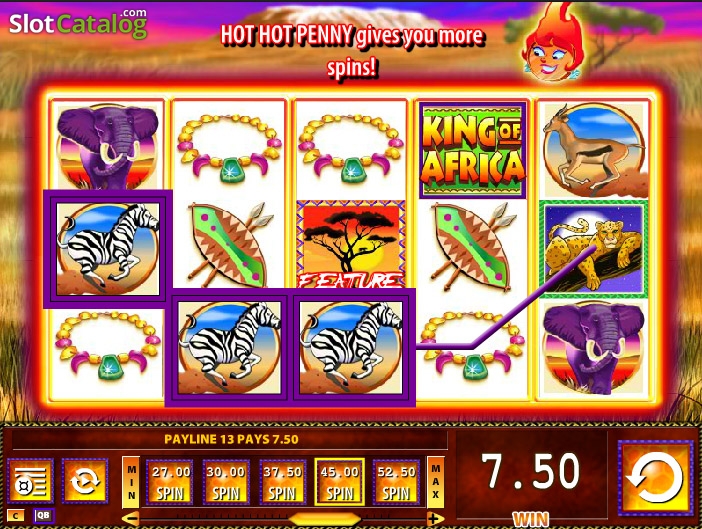Toggle the QB quick bet button
The height and width of the screenshot is (529, 702).
[x=43, y=516]
